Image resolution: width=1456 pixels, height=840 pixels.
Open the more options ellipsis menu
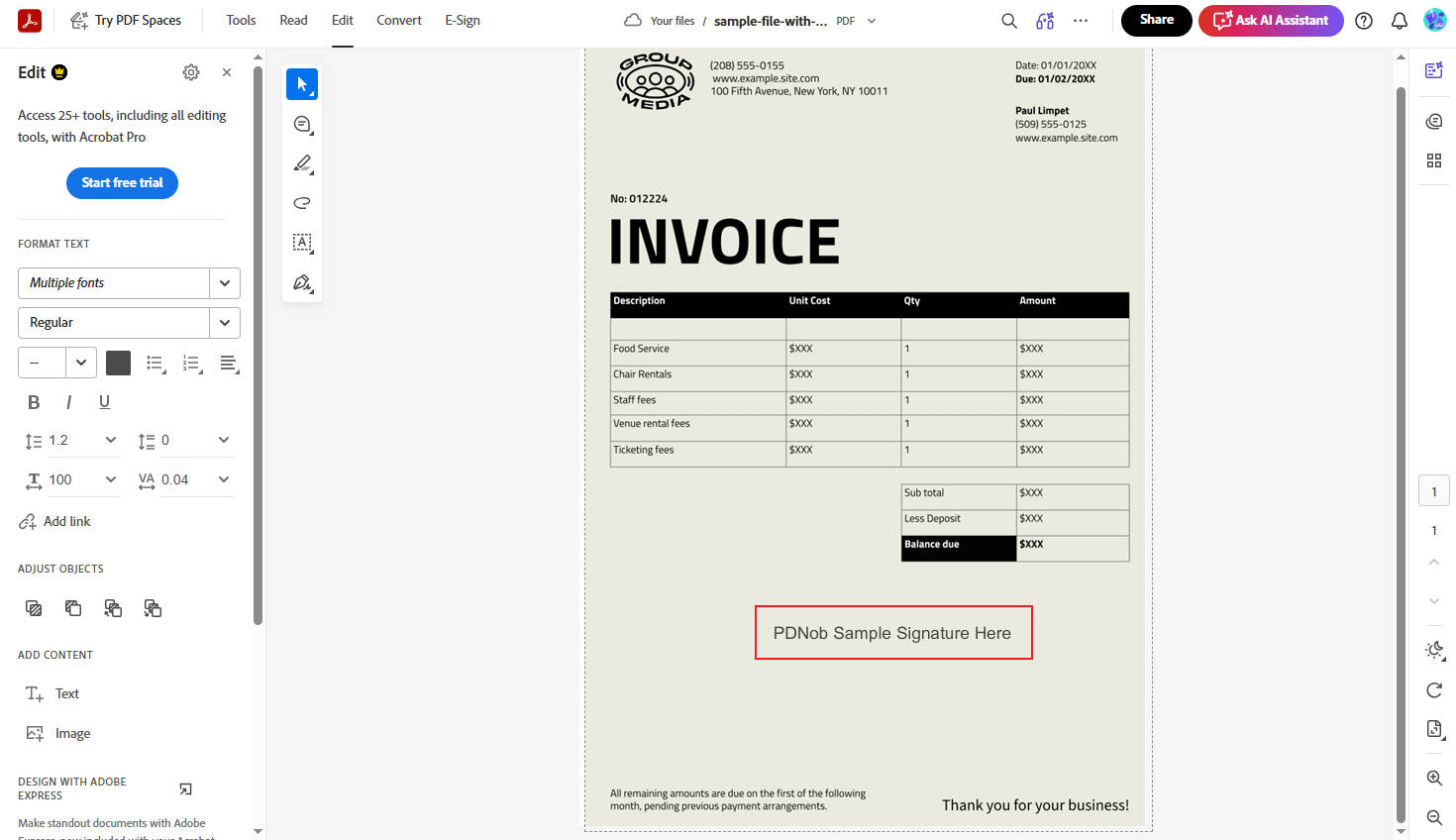click(x=1081, y=20)
